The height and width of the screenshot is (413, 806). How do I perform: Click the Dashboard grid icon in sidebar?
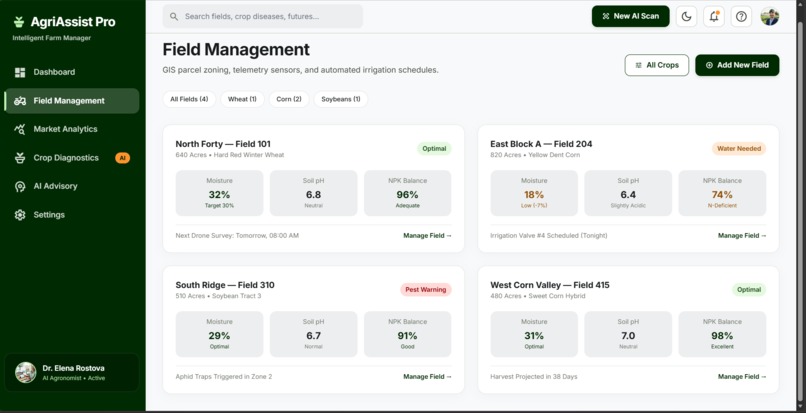pyautogui.click(x=20, y=73)
